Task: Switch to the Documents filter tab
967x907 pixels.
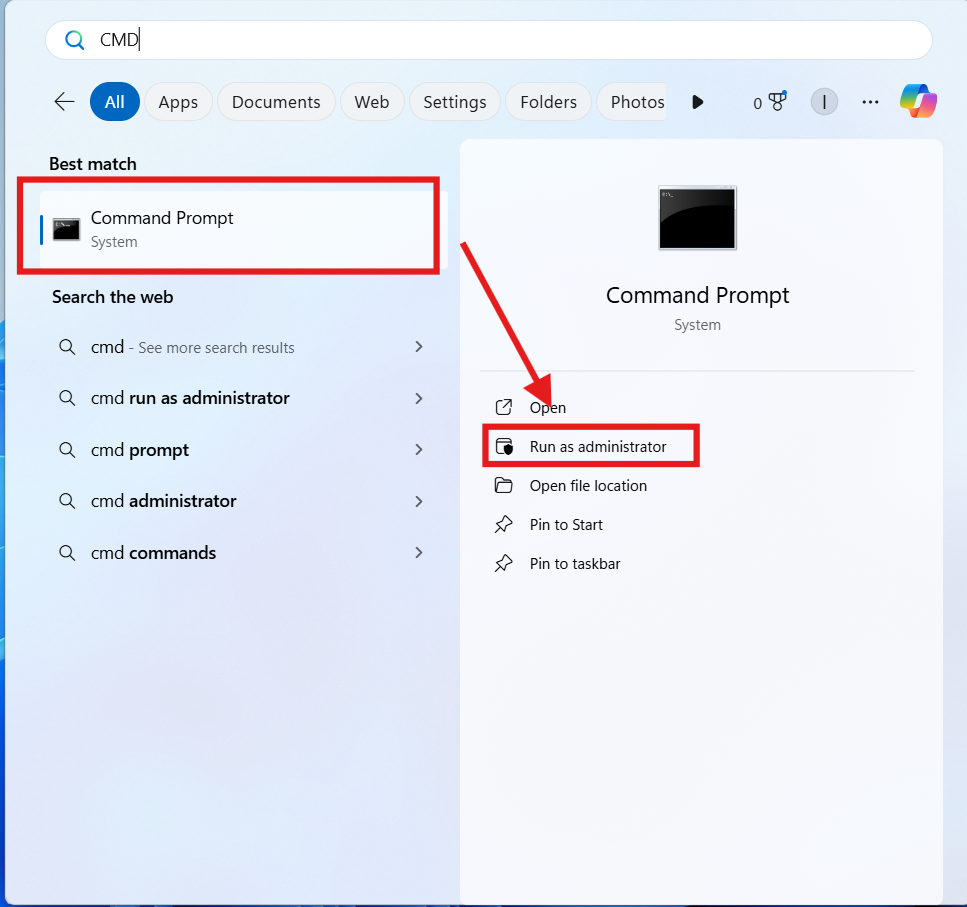Action: 276,101
